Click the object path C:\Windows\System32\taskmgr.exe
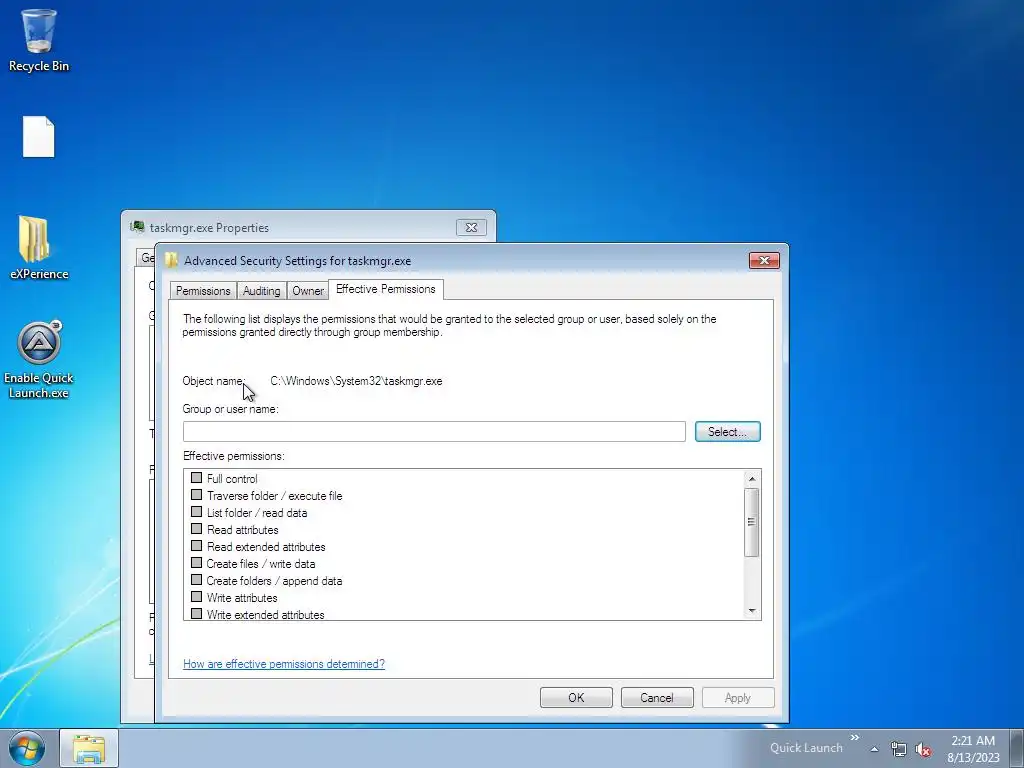The height and width of the screenshot is (768, 1024). [x=356, y=381]
